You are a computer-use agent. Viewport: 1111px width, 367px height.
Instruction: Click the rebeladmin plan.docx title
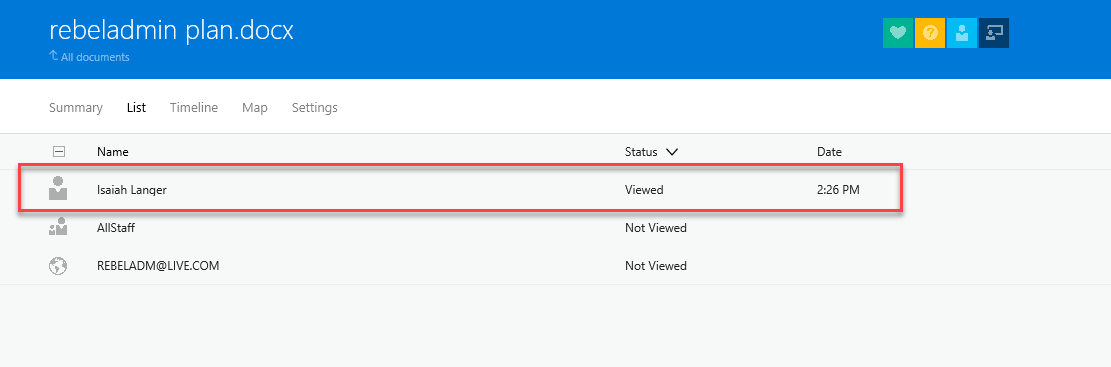171,30
